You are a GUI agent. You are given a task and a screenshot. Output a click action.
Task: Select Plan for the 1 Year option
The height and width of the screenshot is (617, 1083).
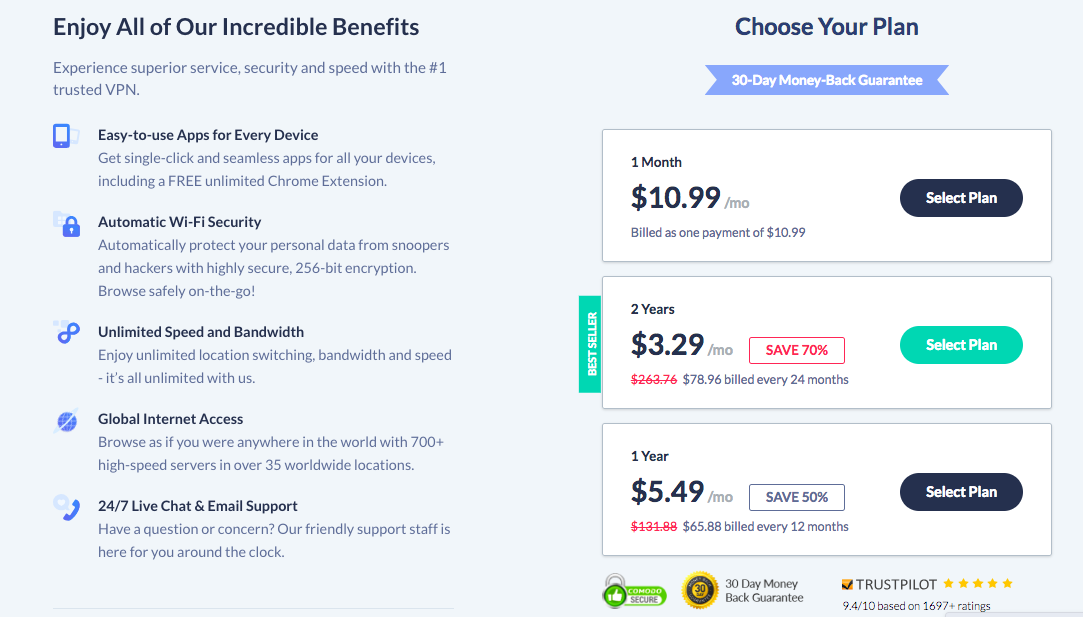(x=961, y=492)
